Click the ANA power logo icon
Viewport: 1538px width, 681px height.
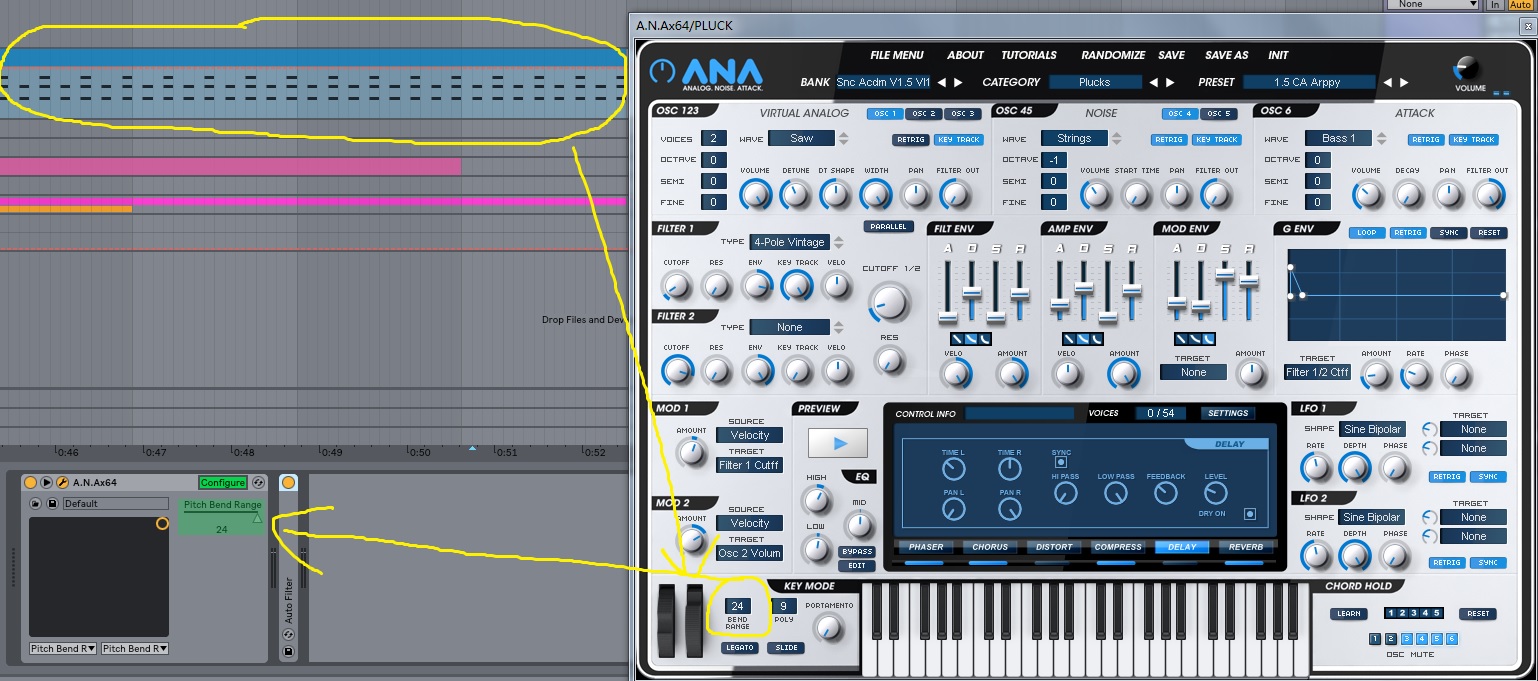(x=662, y=71)
